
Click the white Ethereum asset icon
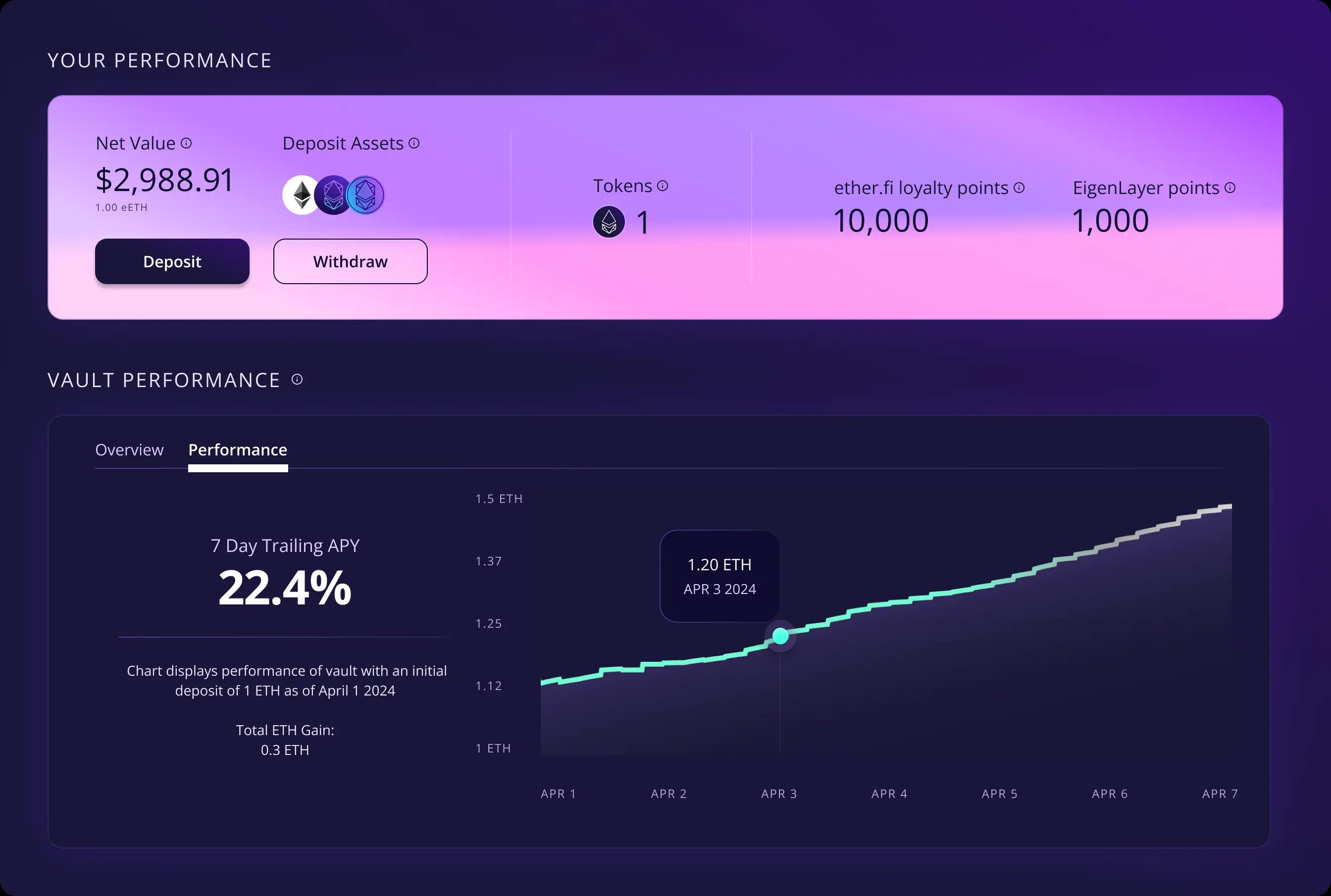[300, 196]
